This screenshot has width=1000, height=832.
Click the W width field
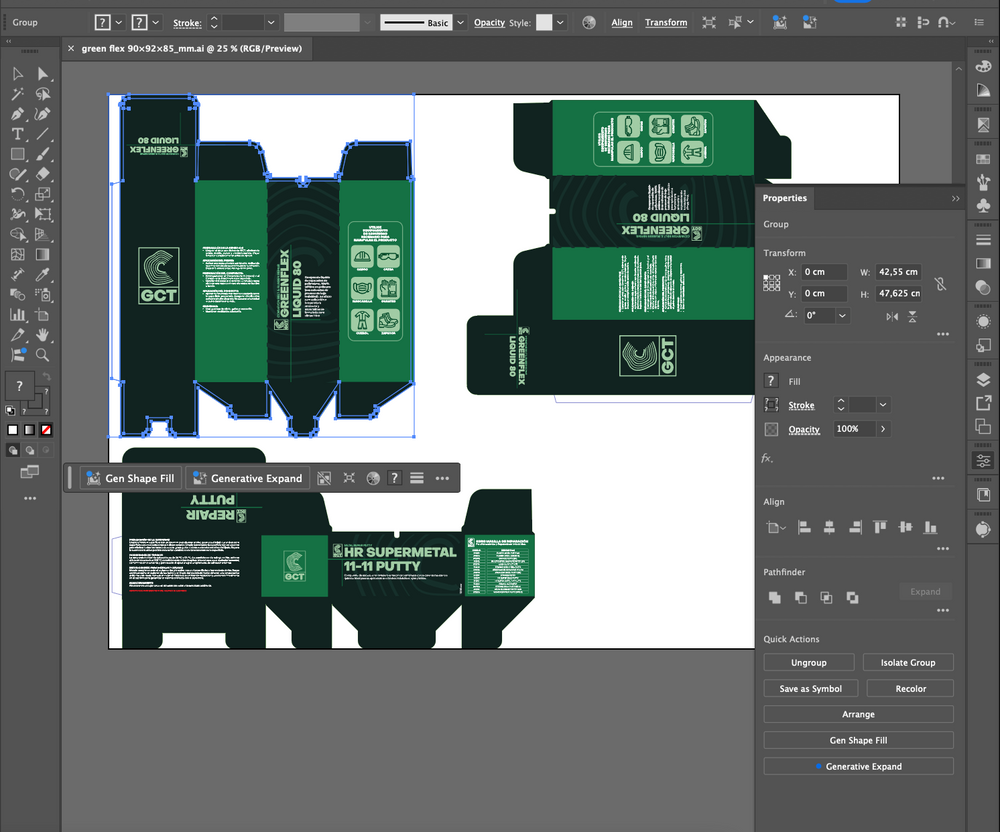coord(899,272)
